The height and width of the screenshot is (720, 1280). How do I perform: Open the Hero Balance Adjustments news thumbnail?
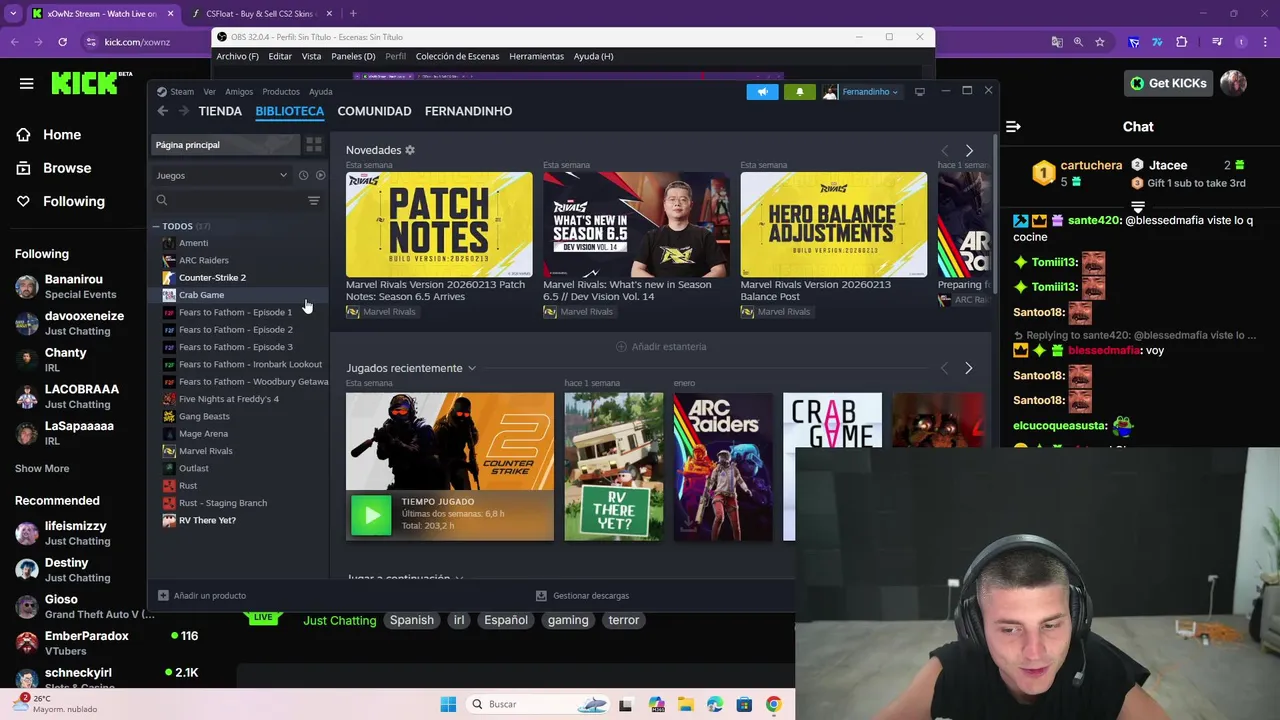[x=833, y=225]
